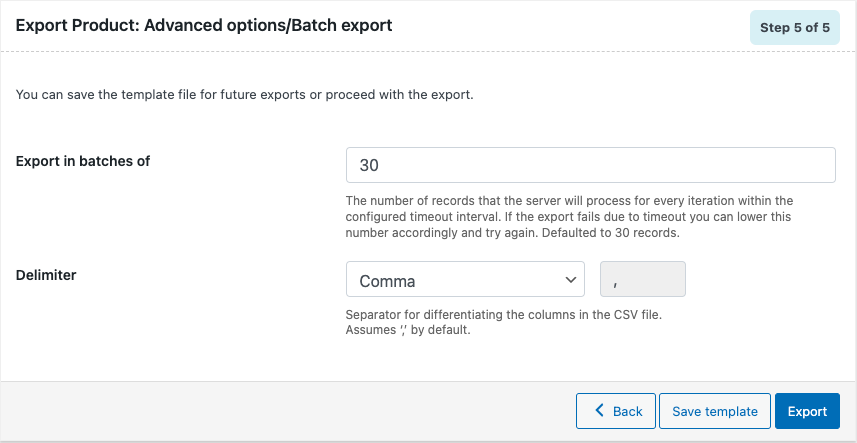Click the Assumes ',' by default note
This screenshot has width=857, height=443.
[x=408, y=330]
